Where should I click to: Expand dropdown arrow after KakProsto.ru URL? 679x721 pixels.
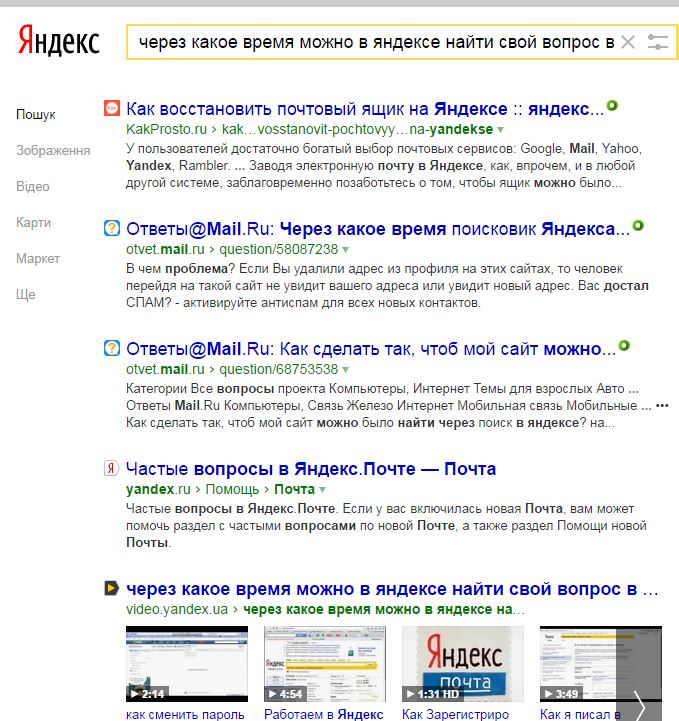coord(501,130)
